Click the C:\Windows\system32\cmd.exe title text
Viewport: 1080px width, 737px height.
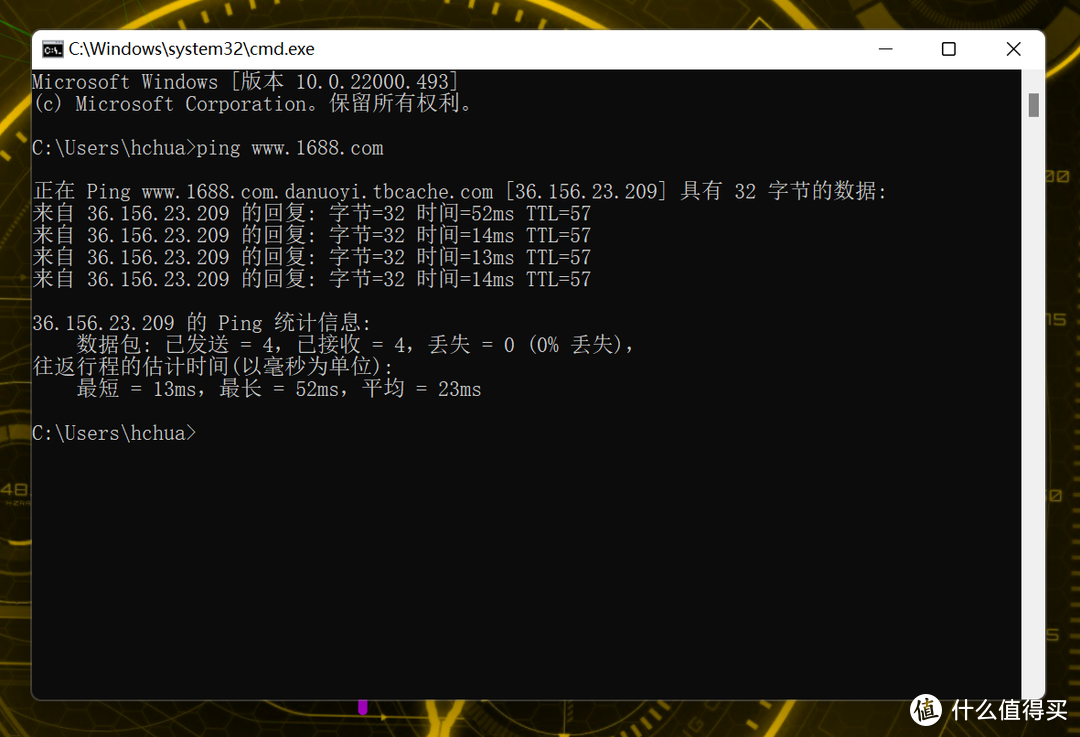tap(191, 49)
